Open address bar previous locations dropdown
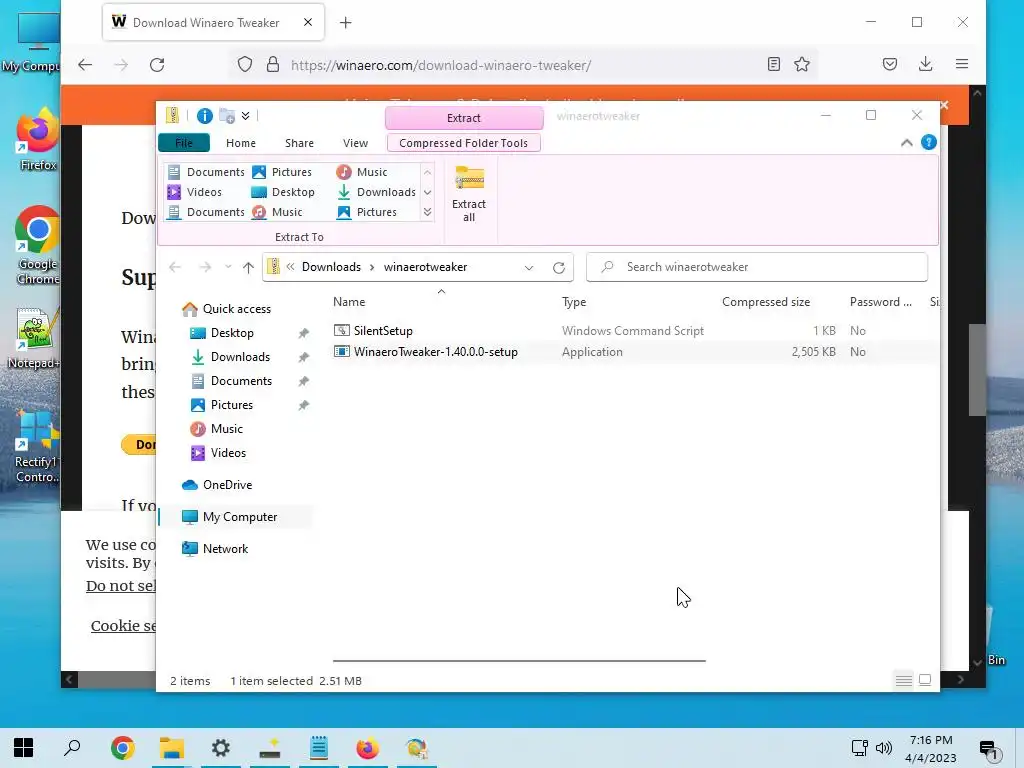Viewport: 1024px width, 768px height. click(x=529, y=267)
